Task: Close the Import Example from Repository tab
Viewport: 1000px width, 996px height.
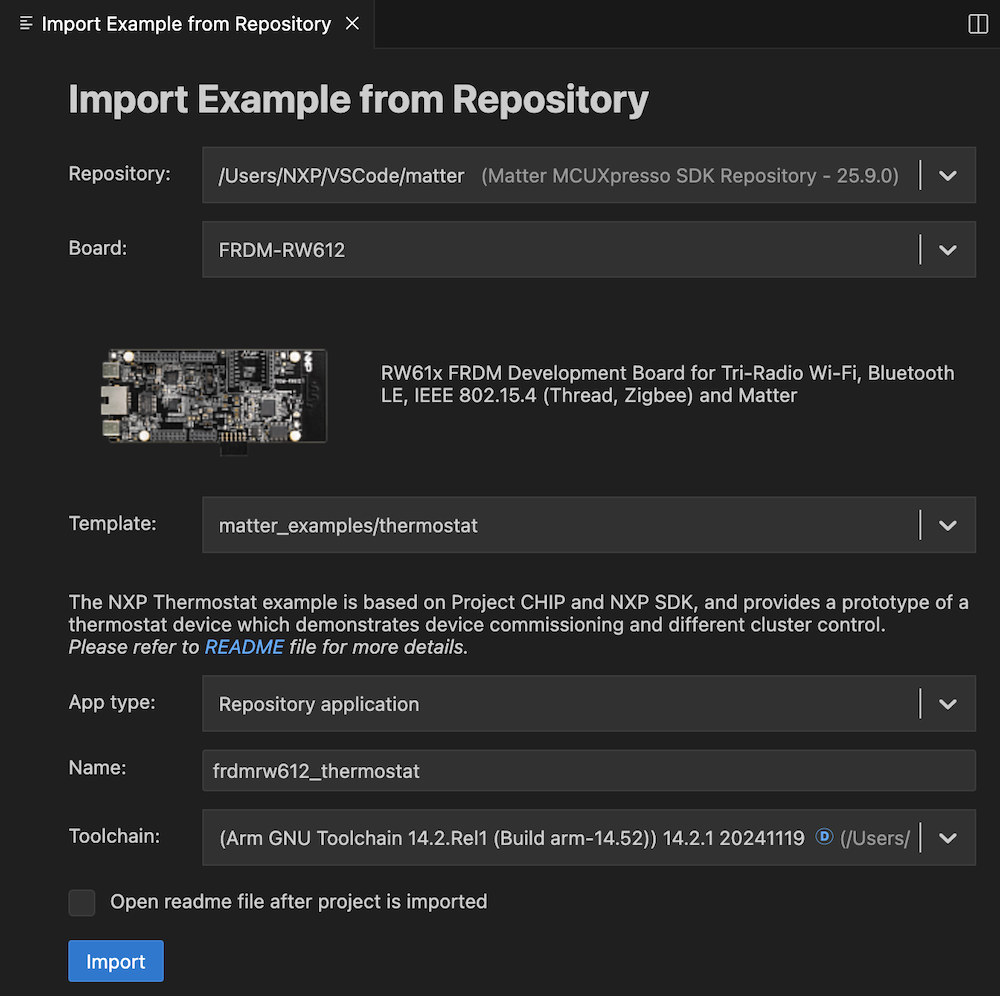Action: click(x=352, y=24)
